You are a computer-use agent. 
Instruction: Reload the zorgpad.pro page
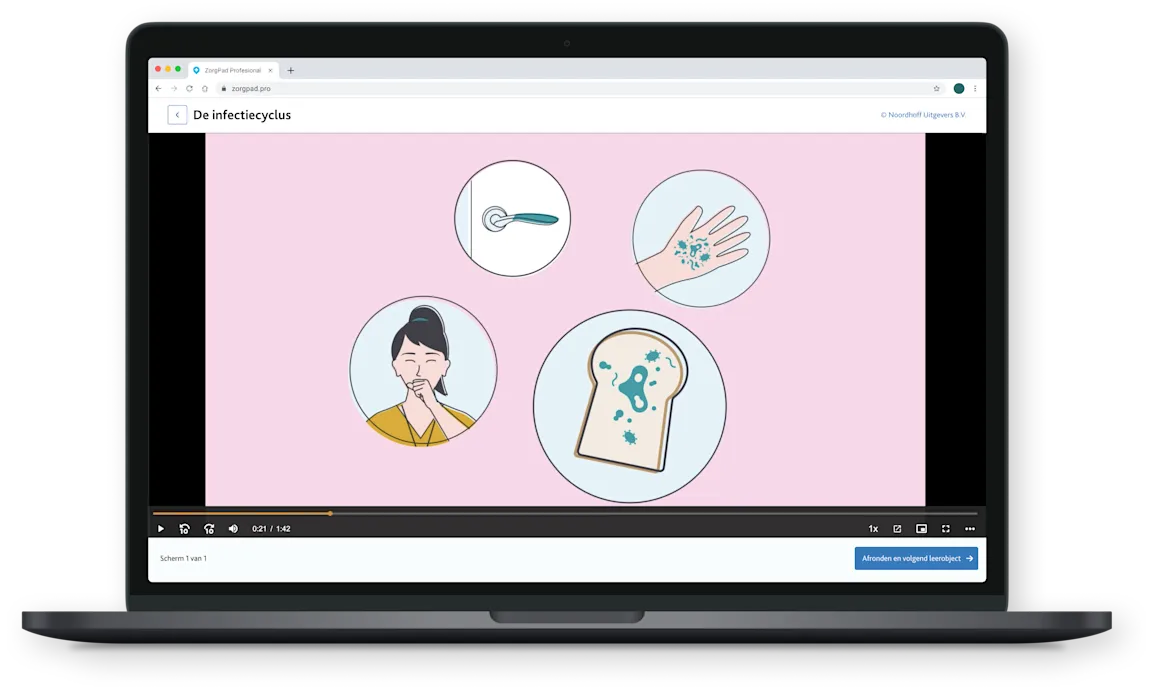click(189, 88)
